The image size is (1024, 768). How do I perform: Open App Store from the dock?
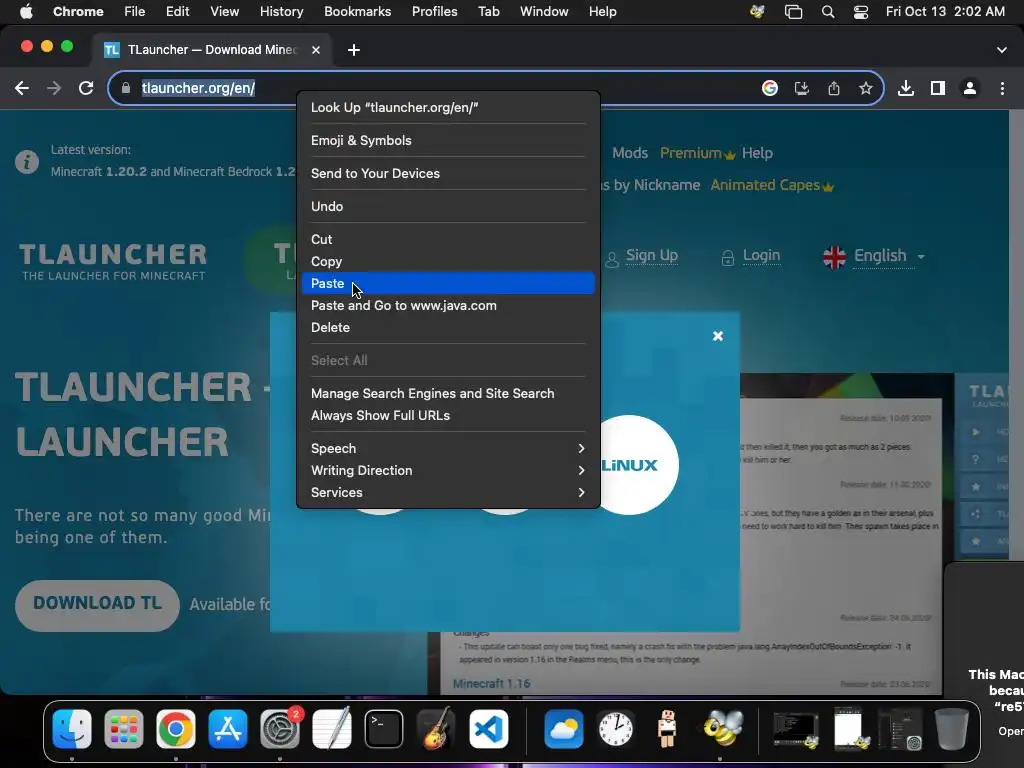[227, 728]
